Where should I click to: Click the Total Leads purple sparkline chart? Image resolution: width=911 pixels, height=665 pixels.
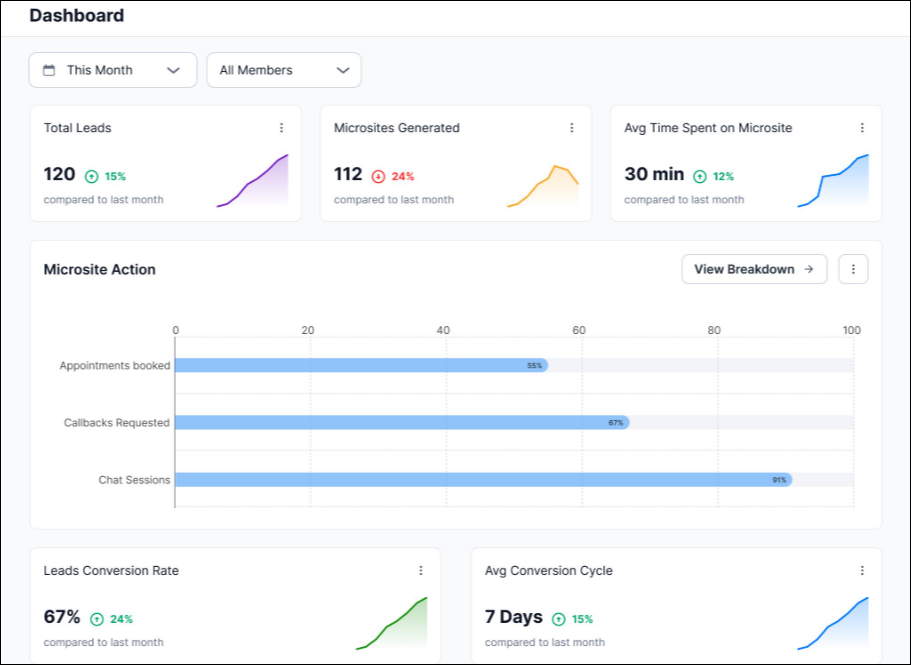coord(252,181)
